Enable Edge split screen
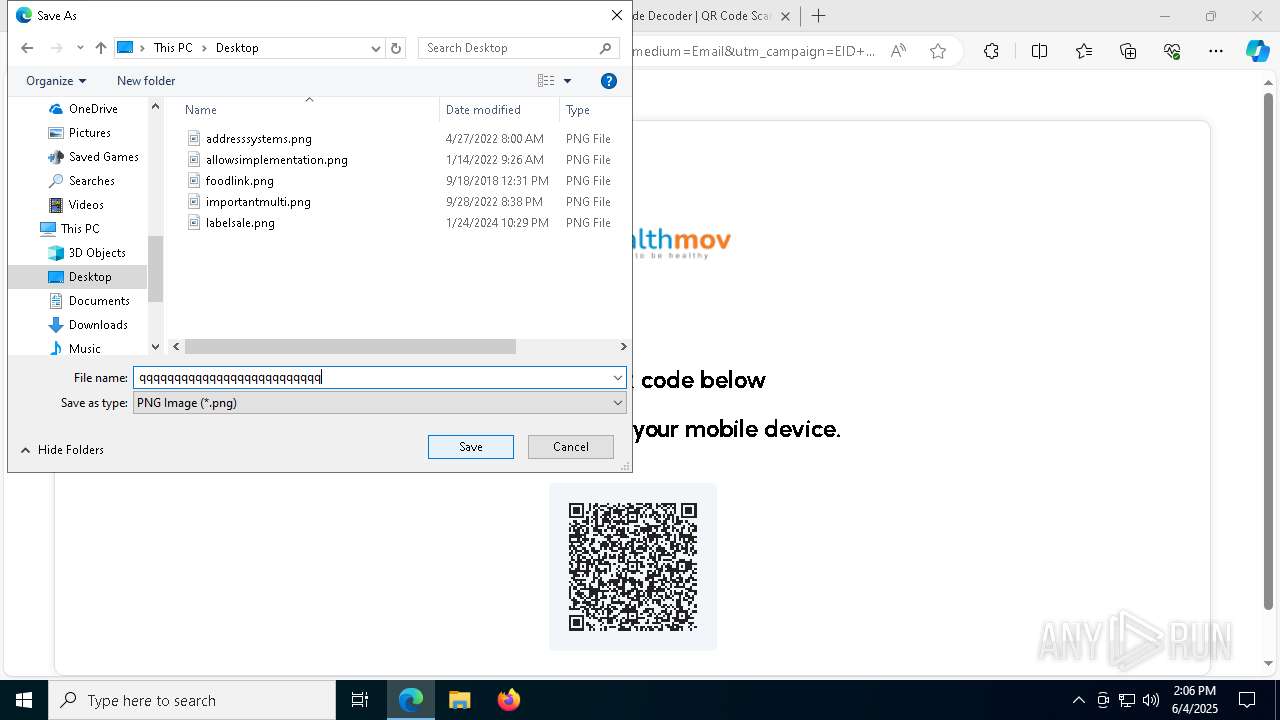The height and width of the screenshot is (720, 1280). (1039, 51)
